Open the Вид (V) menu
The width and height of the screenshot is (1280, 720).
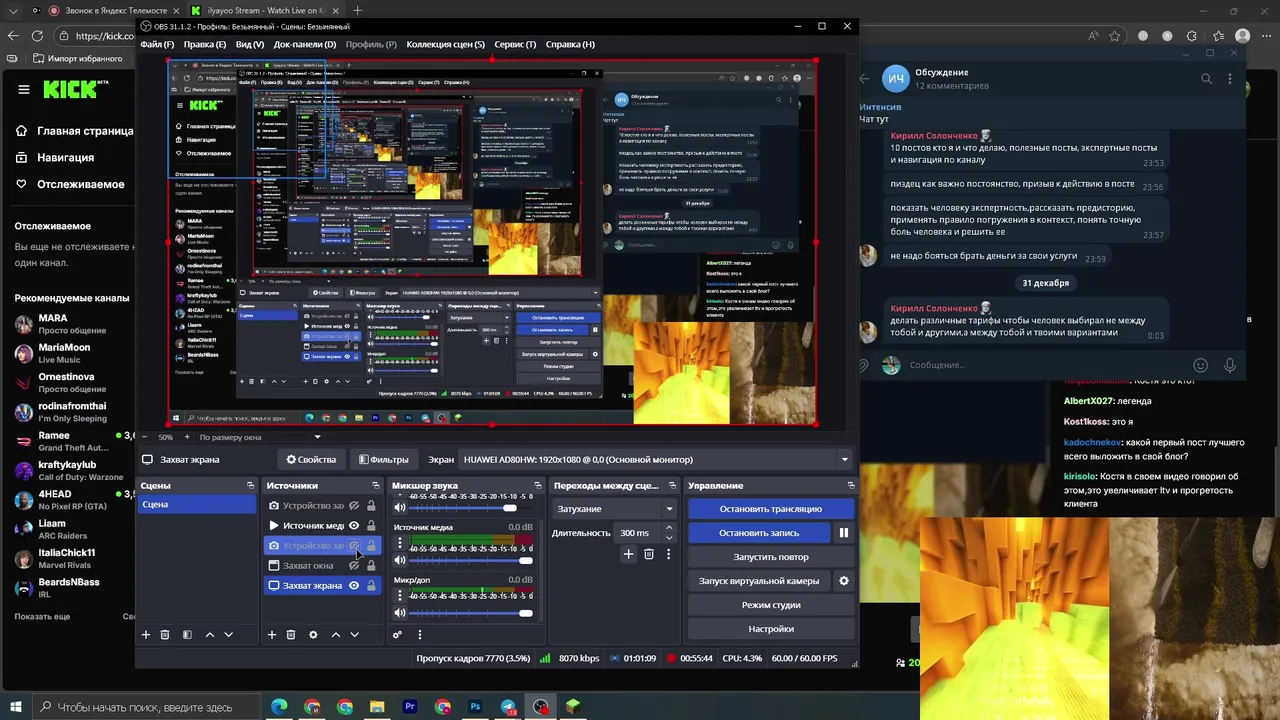pyautogui.click(x=250, y=44)
